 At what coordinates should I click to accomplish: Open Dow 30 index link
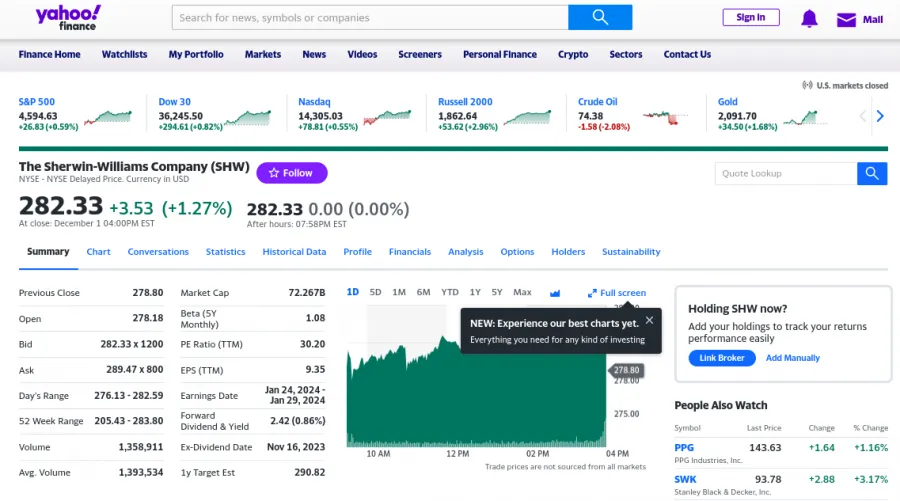tap(174, 102)
